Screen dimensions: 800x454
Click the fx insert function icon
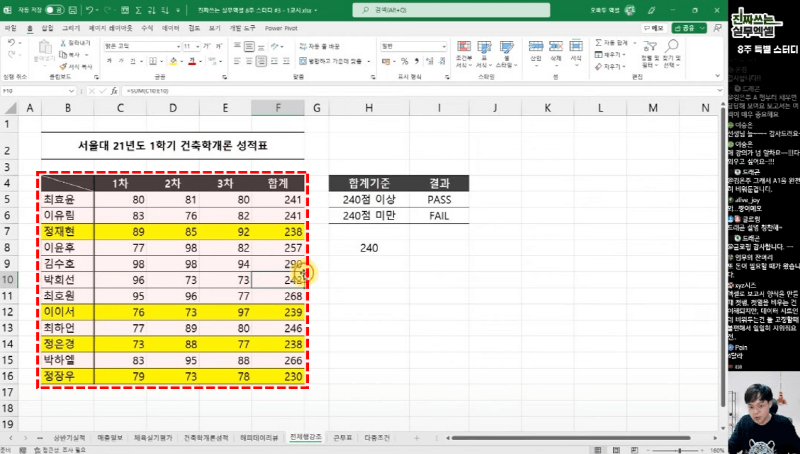[114, 91]
